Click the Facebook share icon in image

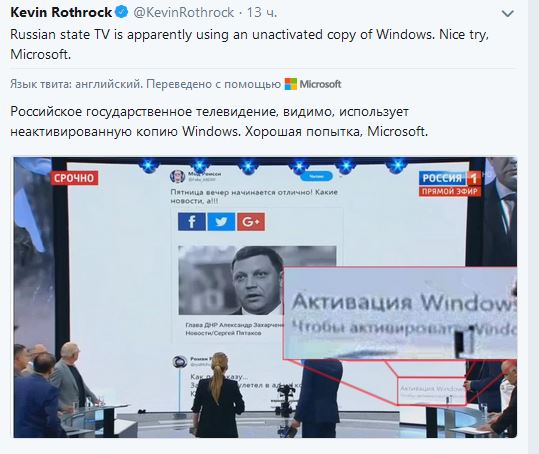(x=192, y=222)
